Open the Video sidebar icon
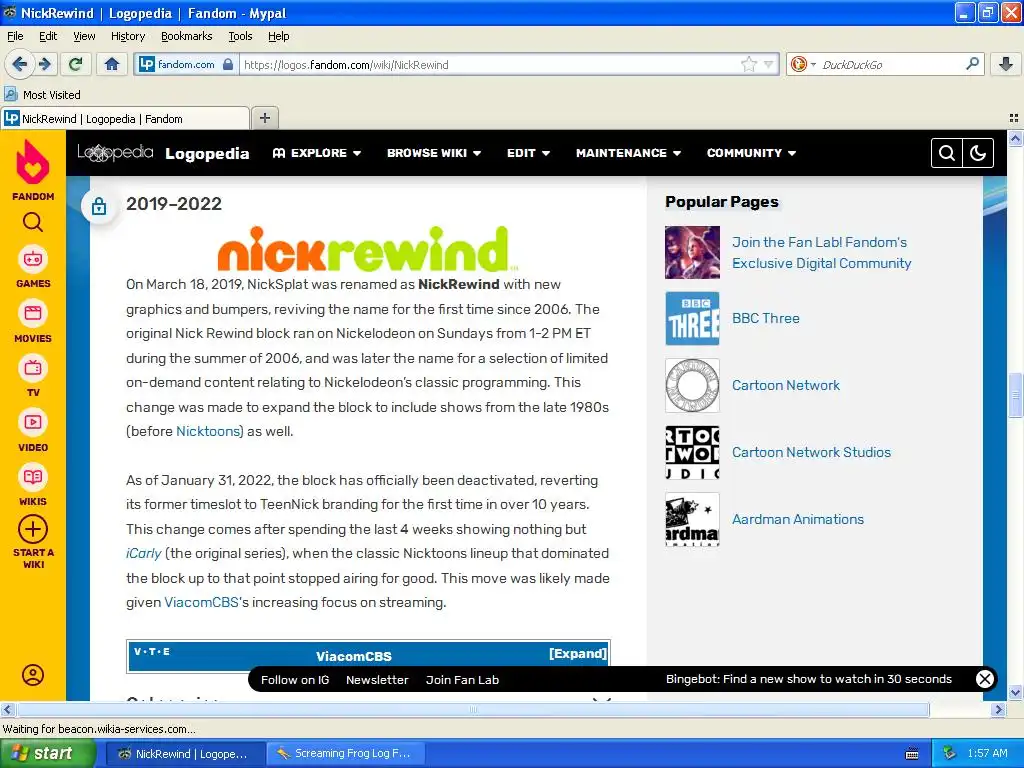Screen dimensions: 1024x768 tap(33, 423)
